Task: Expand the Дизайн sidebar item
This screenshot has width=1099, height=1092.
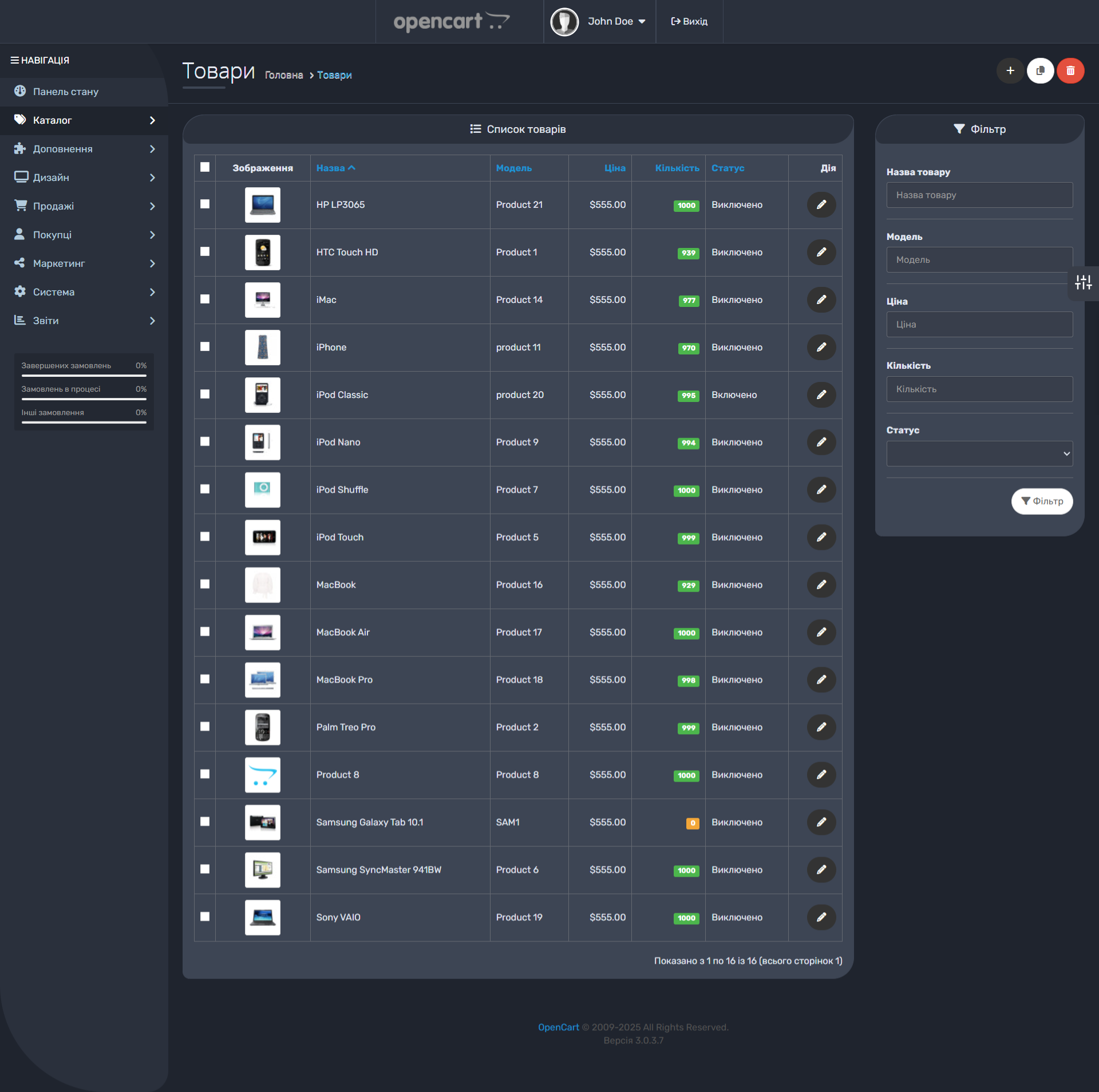Action: point(84,178)
